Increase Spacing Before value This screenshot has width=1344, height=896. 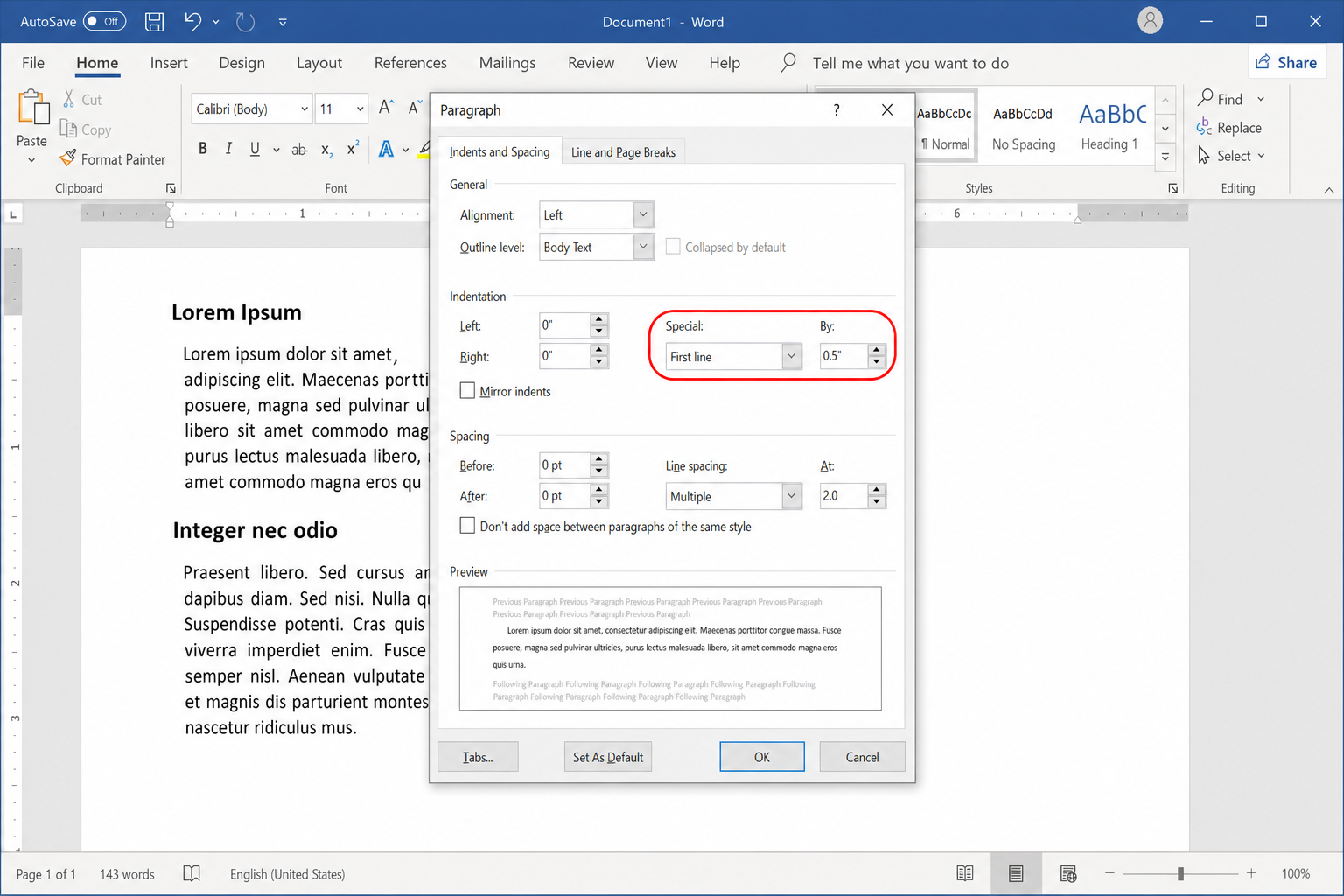[599, 459]
